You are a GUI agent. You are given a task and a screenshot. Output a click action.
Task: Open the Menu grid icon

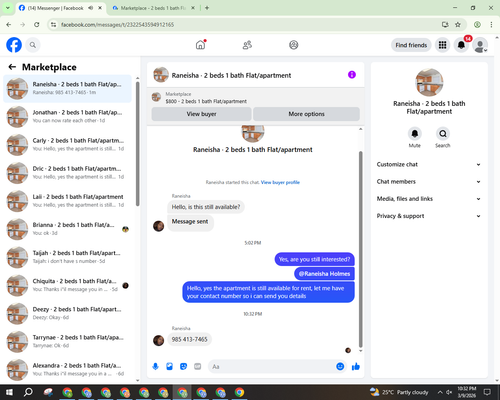point(442,45)
